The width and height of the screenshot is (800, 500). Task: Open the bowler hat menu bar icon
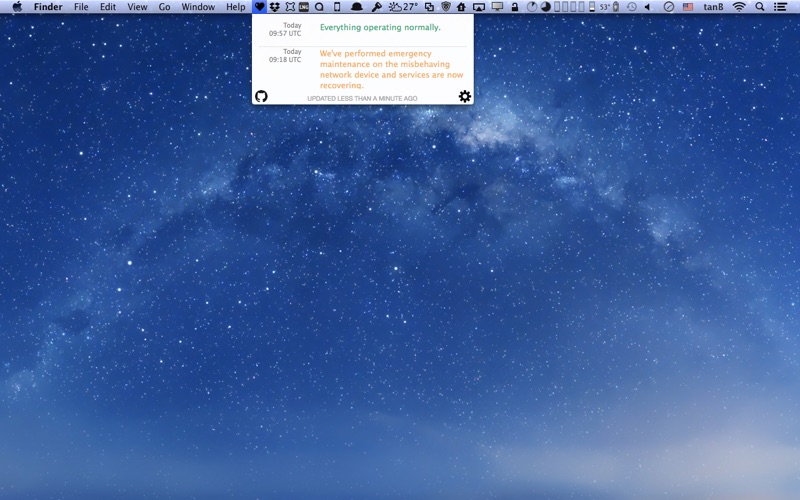point(357,7)
